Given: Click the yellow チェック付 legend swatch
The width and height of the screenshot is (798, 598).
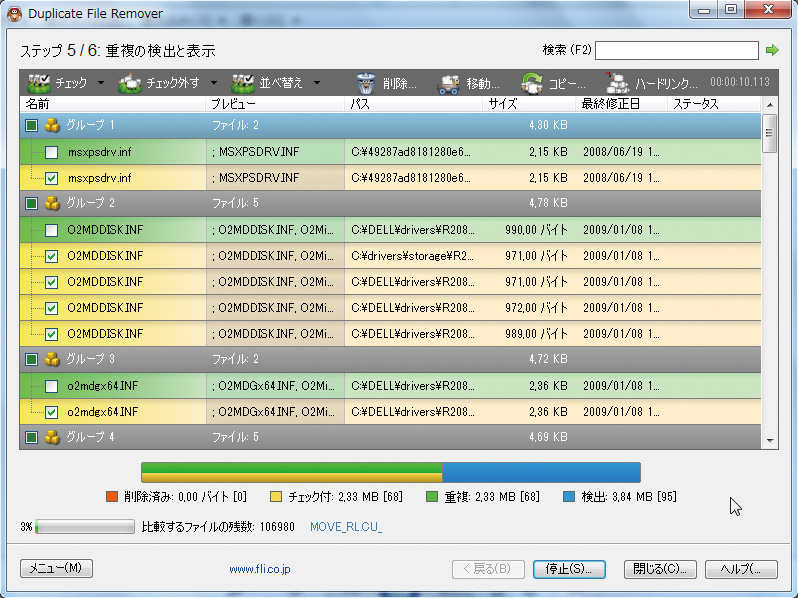Looking at the screenshot, I should click(x=276, y=497).
